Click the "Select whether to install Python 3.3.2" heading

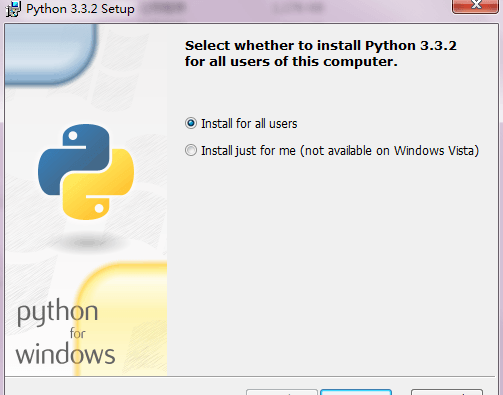pos(321,45)
